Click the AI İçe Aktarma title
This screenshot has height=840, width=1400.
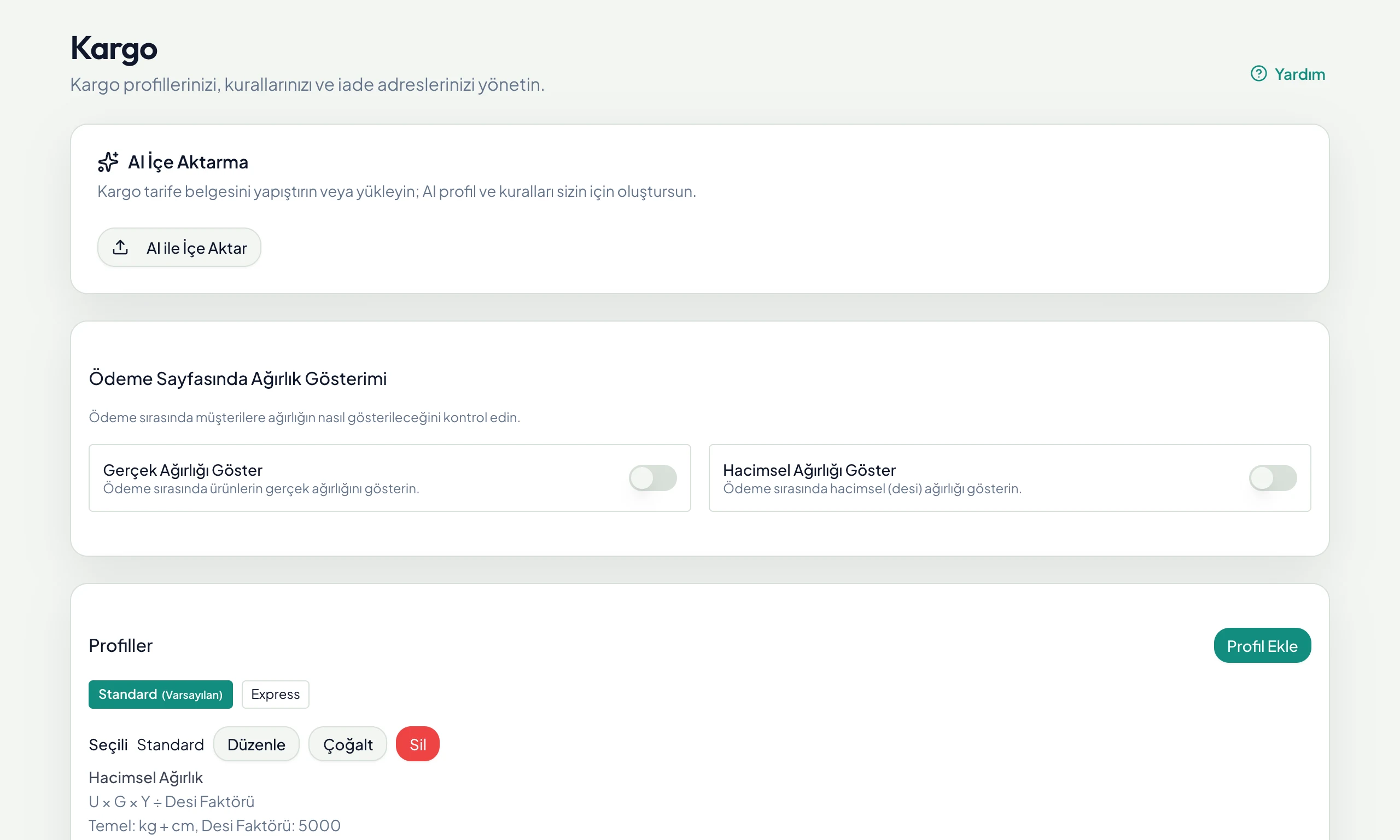click(x=188, y=162)
